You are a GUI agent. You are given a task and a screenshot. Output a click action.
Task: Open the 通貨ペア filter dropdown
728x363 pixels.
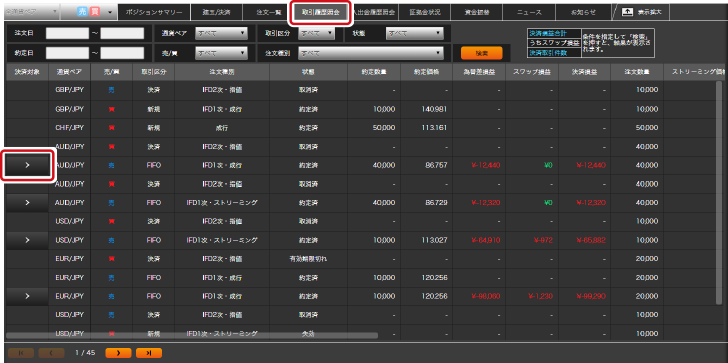point(221,33)
